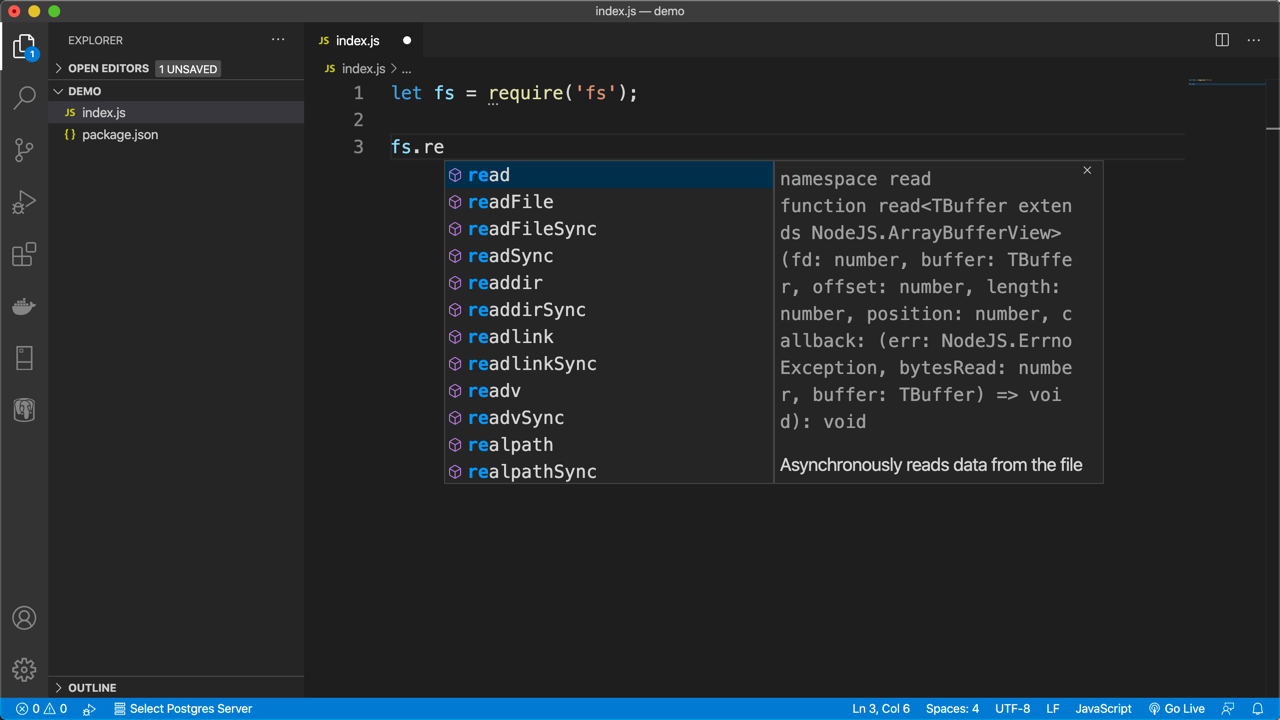Click the 1 UNSAVED badge
This screenshot has height=720, width=1280.
click(188, 69)
